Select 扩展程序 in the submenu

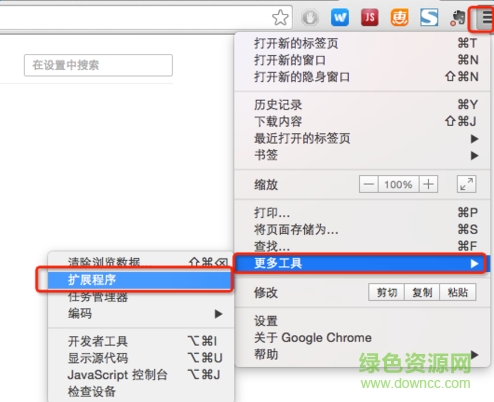click(139, 280)
